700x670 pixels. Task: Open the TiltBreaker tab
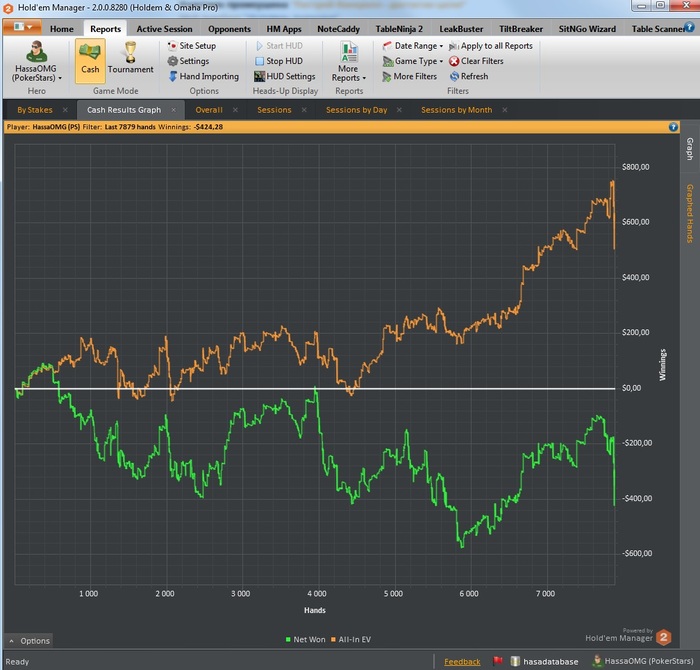tap(521, 29)
